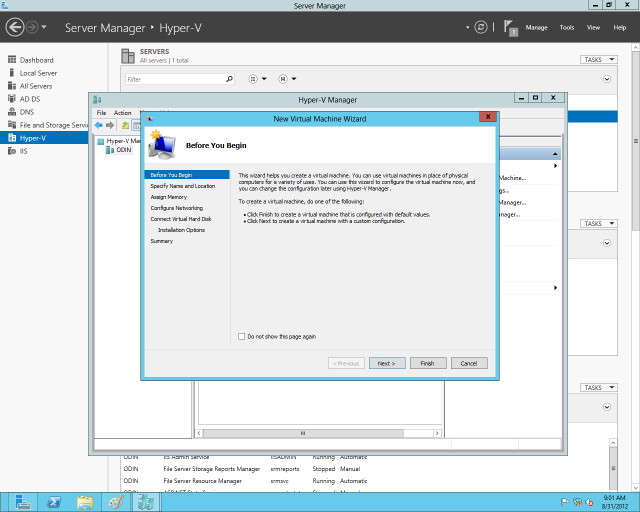Refresh Server Manager with the circular arrows icon
640x512 pixels.
point(481,27)
